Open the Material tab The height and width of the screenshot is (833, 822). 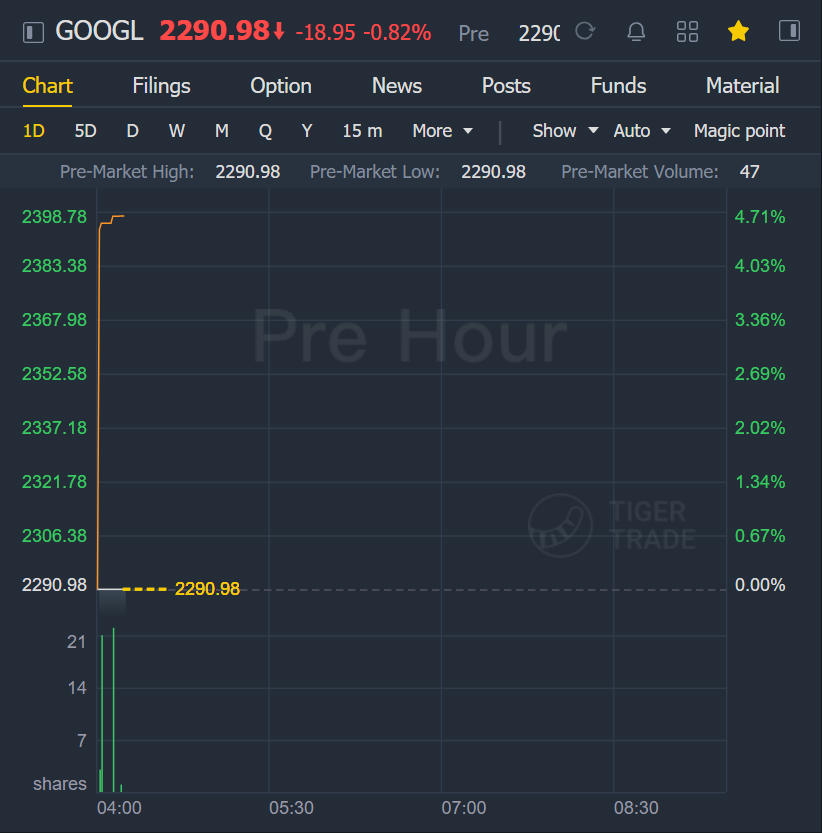pyautogui.click(x=742, y=86)
